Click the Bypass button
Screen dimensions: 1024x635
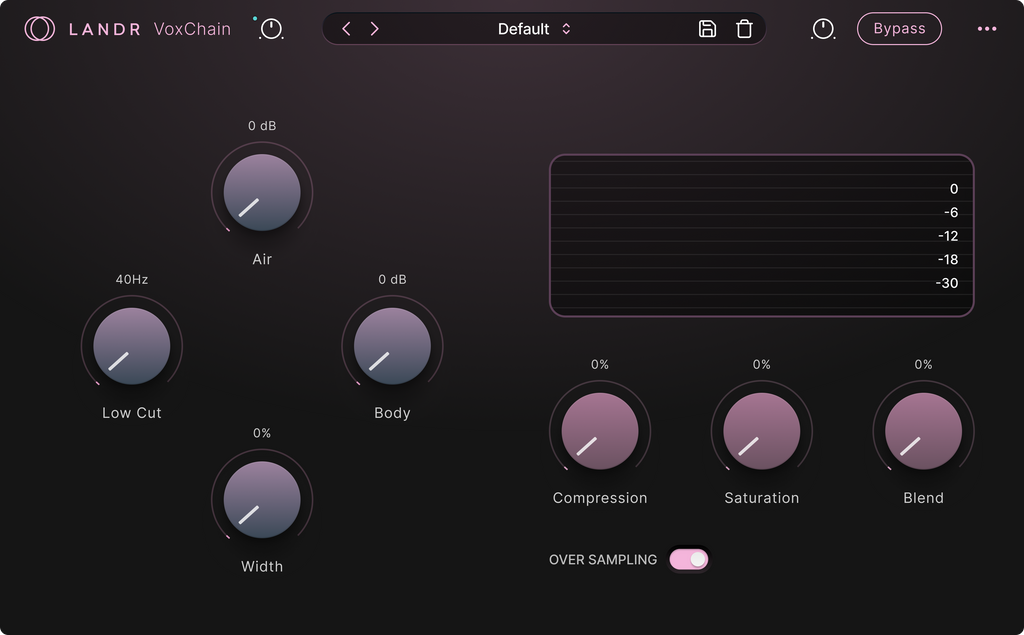899,29
